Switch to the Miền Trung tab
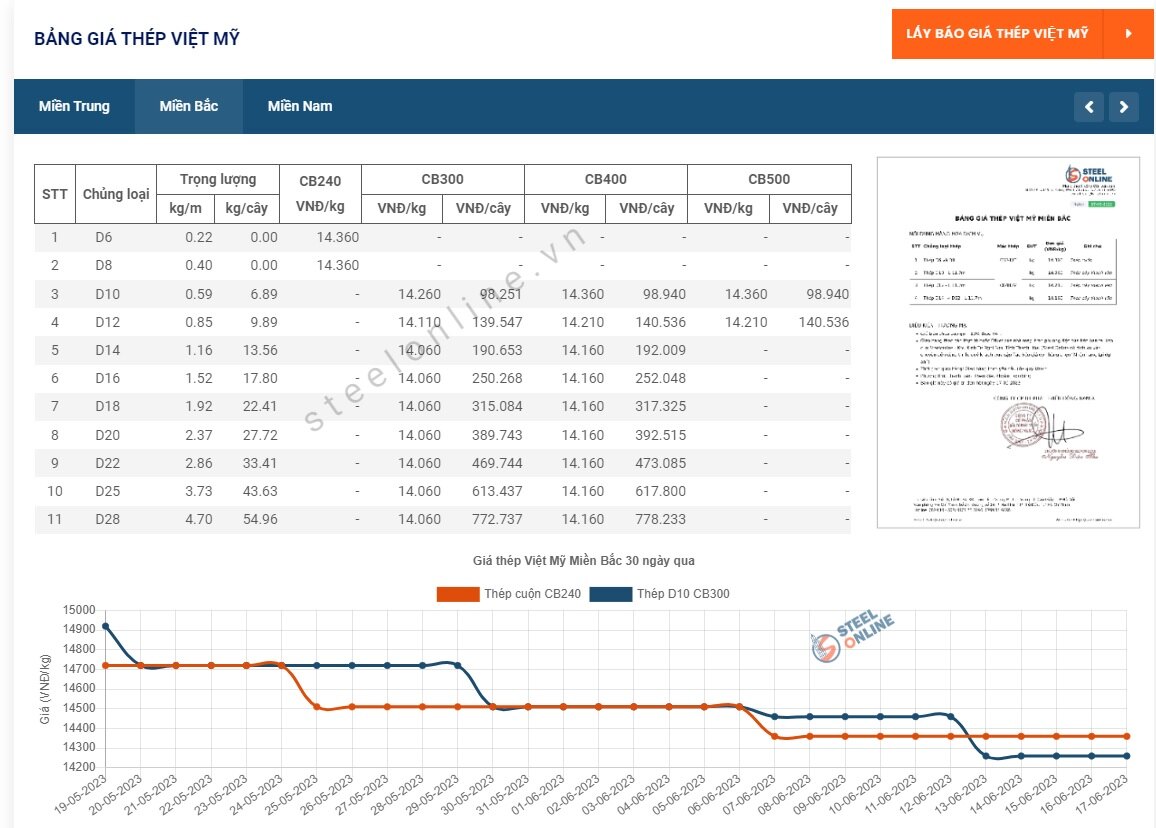Screen dimensions: 1156x828 (x=74, y=106)
